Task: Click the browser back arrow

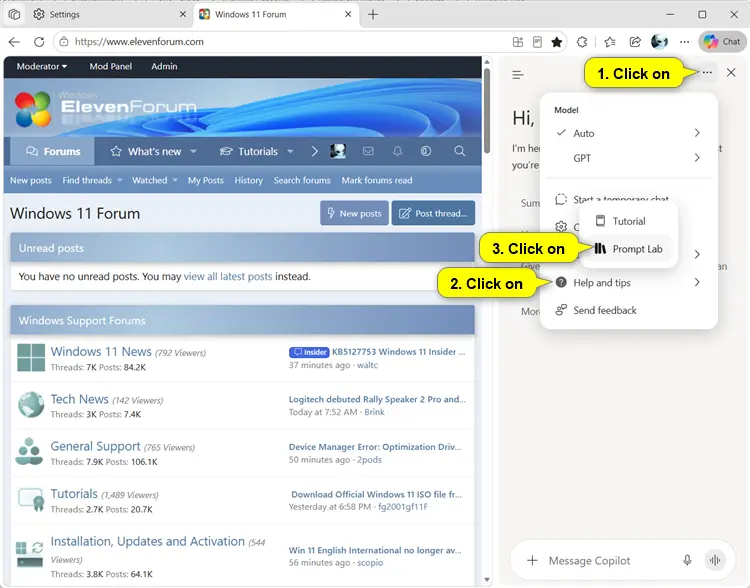Action: pyautogui.click(x=14, y=42)
